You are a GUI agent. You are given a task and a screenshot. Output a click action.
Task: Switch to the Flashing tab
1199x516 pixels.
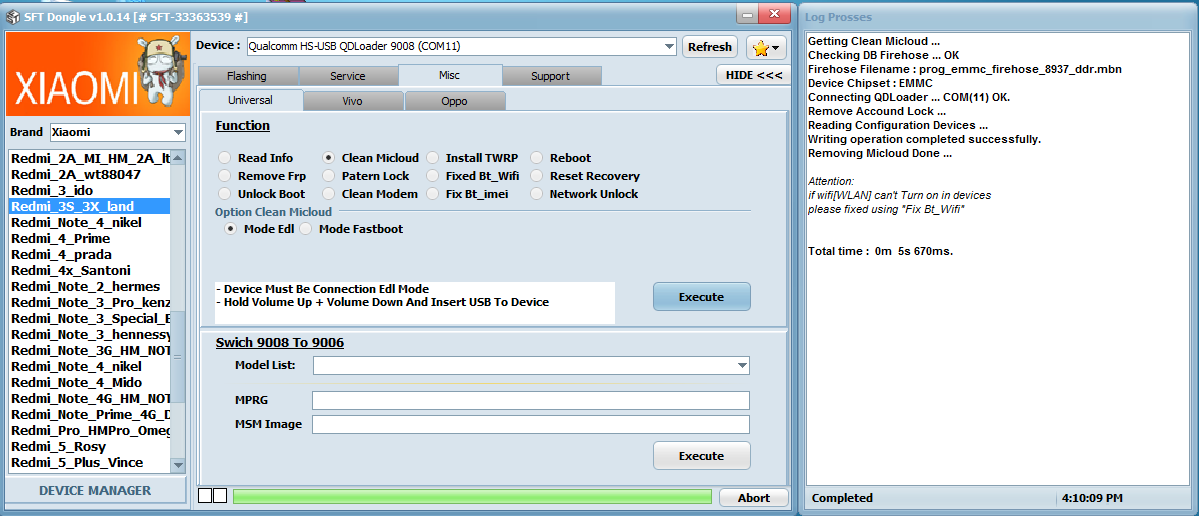point(247,76)
